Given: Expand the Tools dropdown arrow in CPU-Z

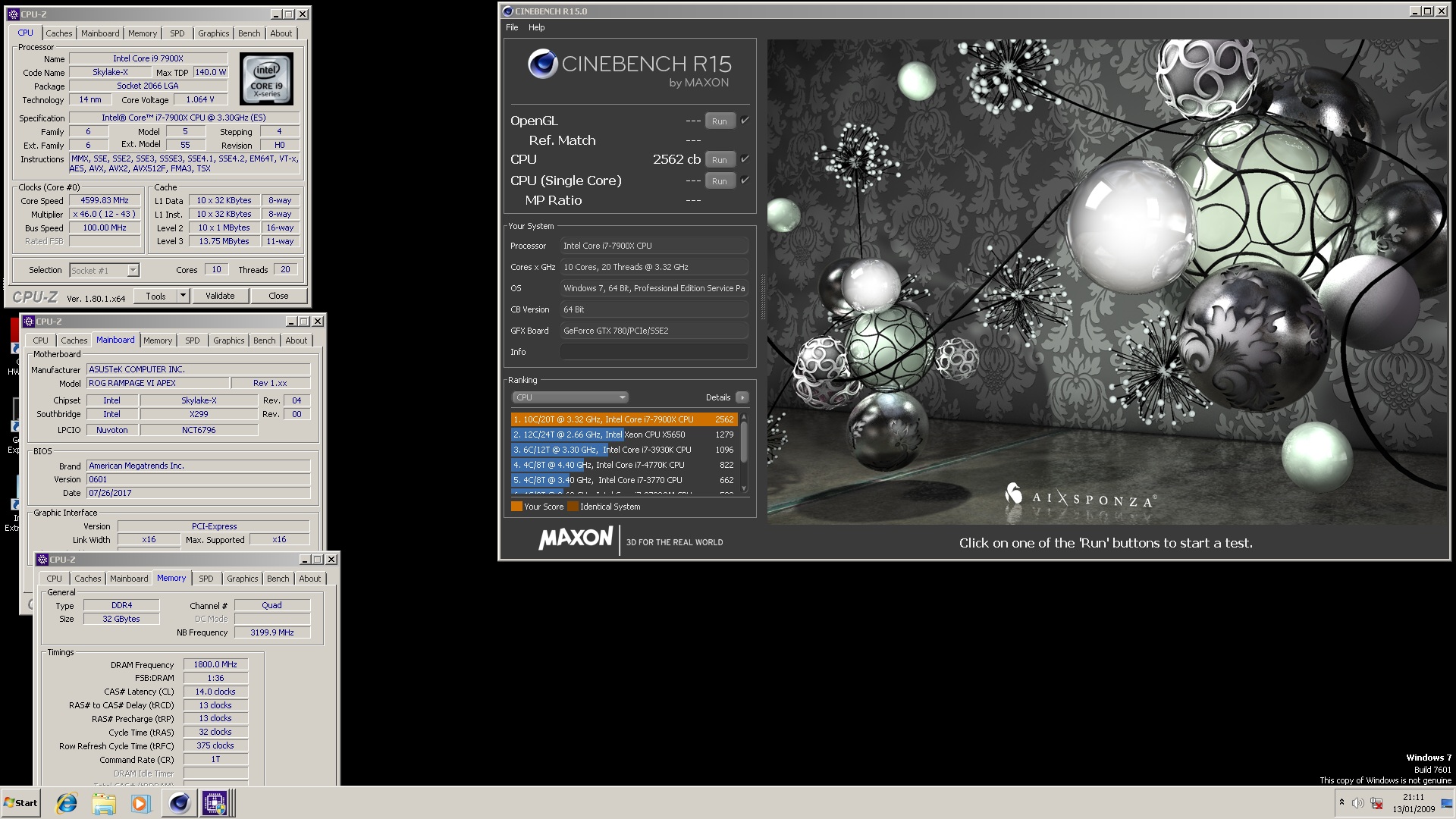Looking at the screenshot, I should coord(183,296).
